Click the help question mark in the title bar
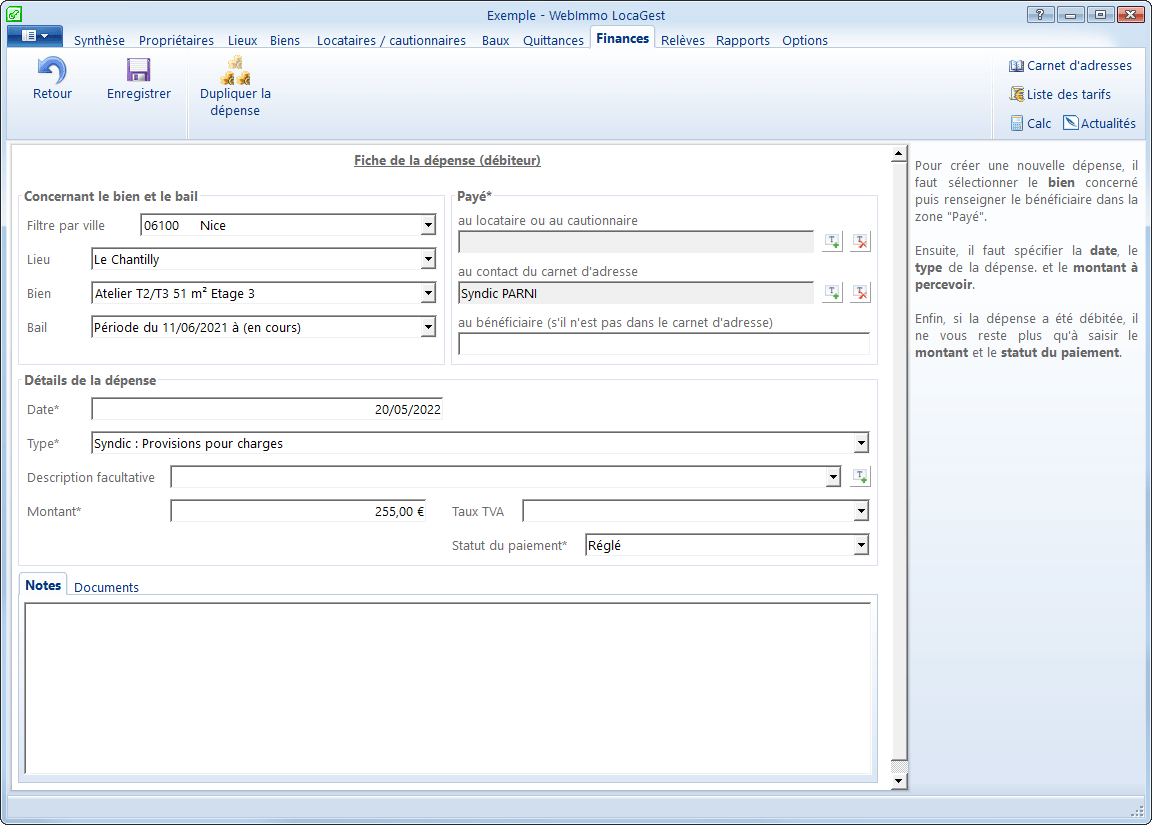Viewport: 1152px width, 825px height. pos(1040,15)
